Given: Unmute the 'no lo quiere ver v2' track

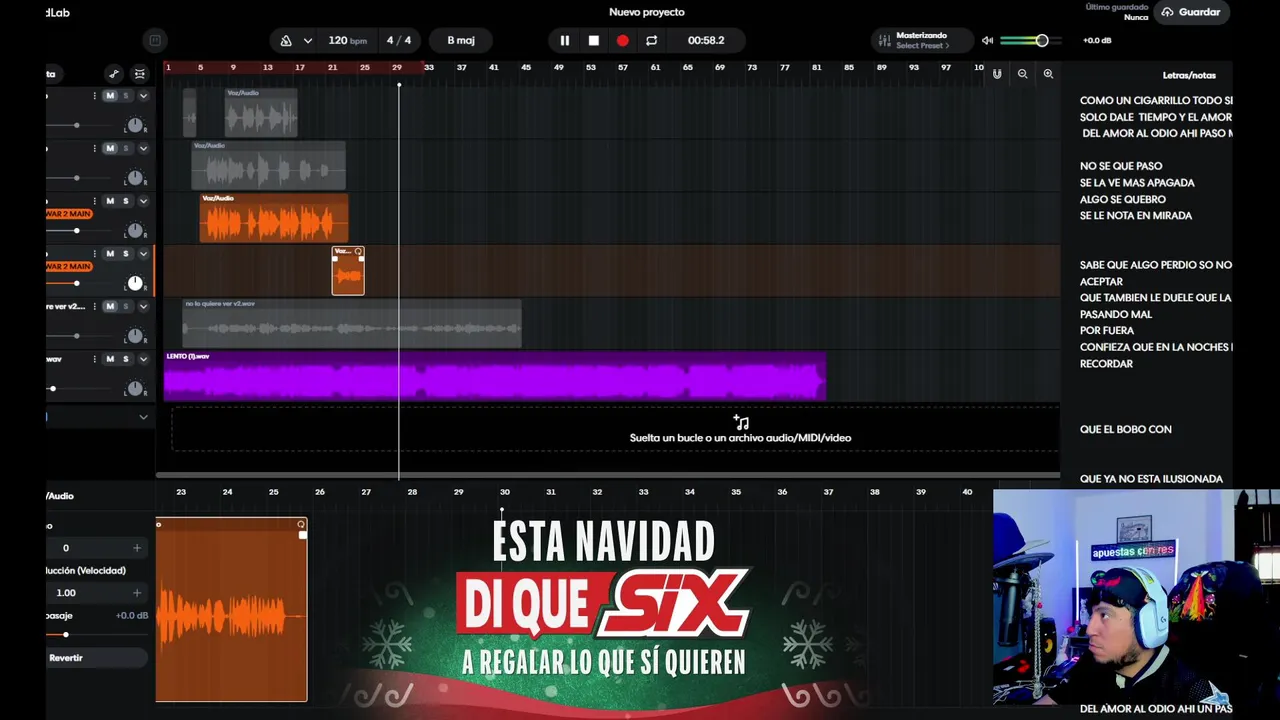Looking at the screenshot, I should [110, 306].
